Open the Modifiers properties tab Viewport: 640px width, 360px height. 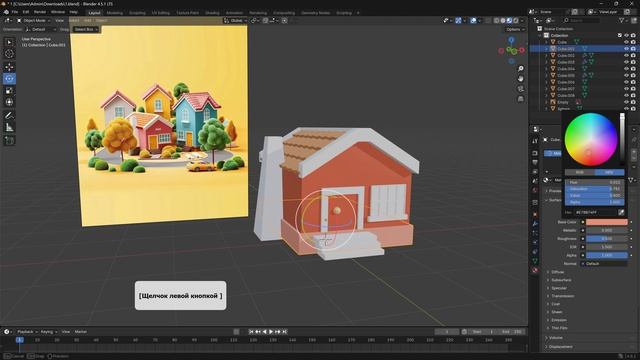[x=535, y=224]
